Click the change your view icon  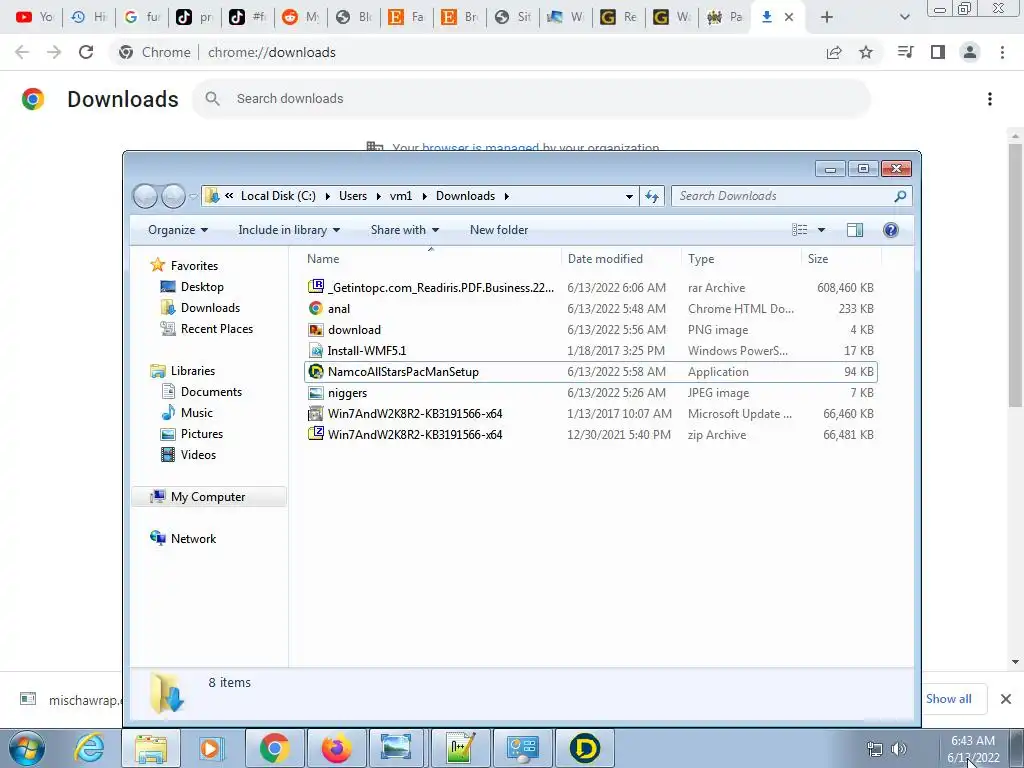coord(799,230)
